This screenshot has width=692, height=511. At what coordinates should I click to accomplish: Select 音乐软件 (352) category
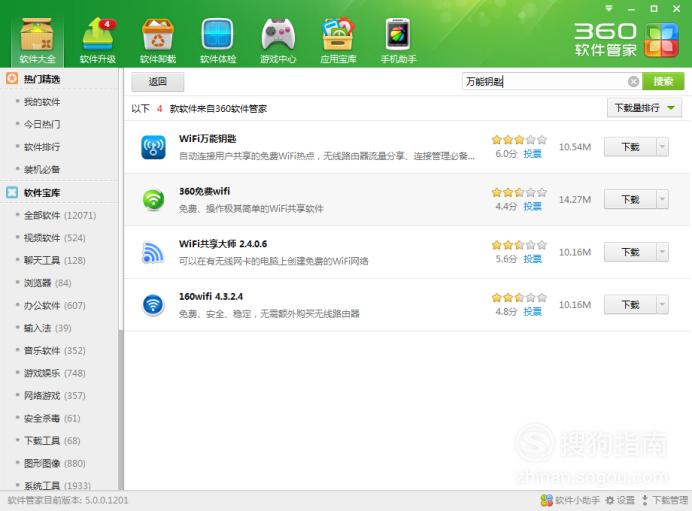pyautogui.click(x=54, y=350)
